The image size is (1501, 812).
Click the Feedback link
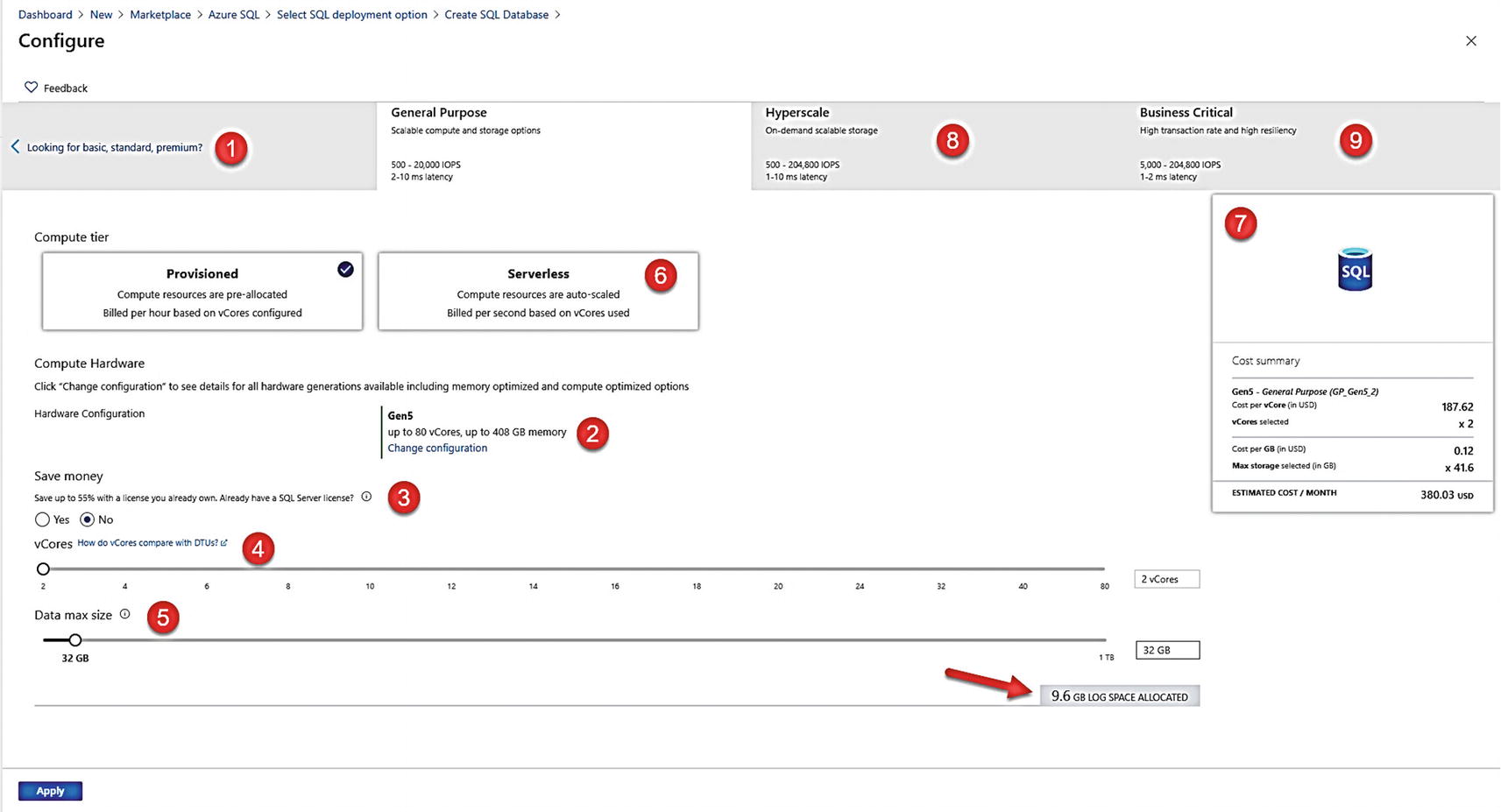coord(66,88)
